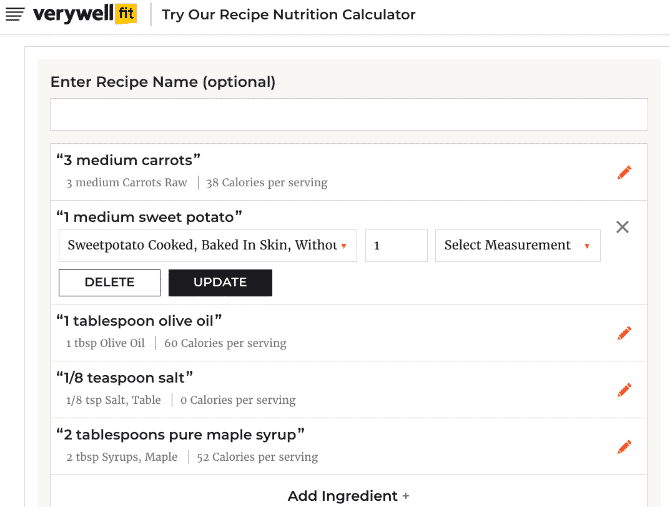The height and width of the screenshot is (507, 670).
Task: Click the verywell fit logo
Action: 84,14
